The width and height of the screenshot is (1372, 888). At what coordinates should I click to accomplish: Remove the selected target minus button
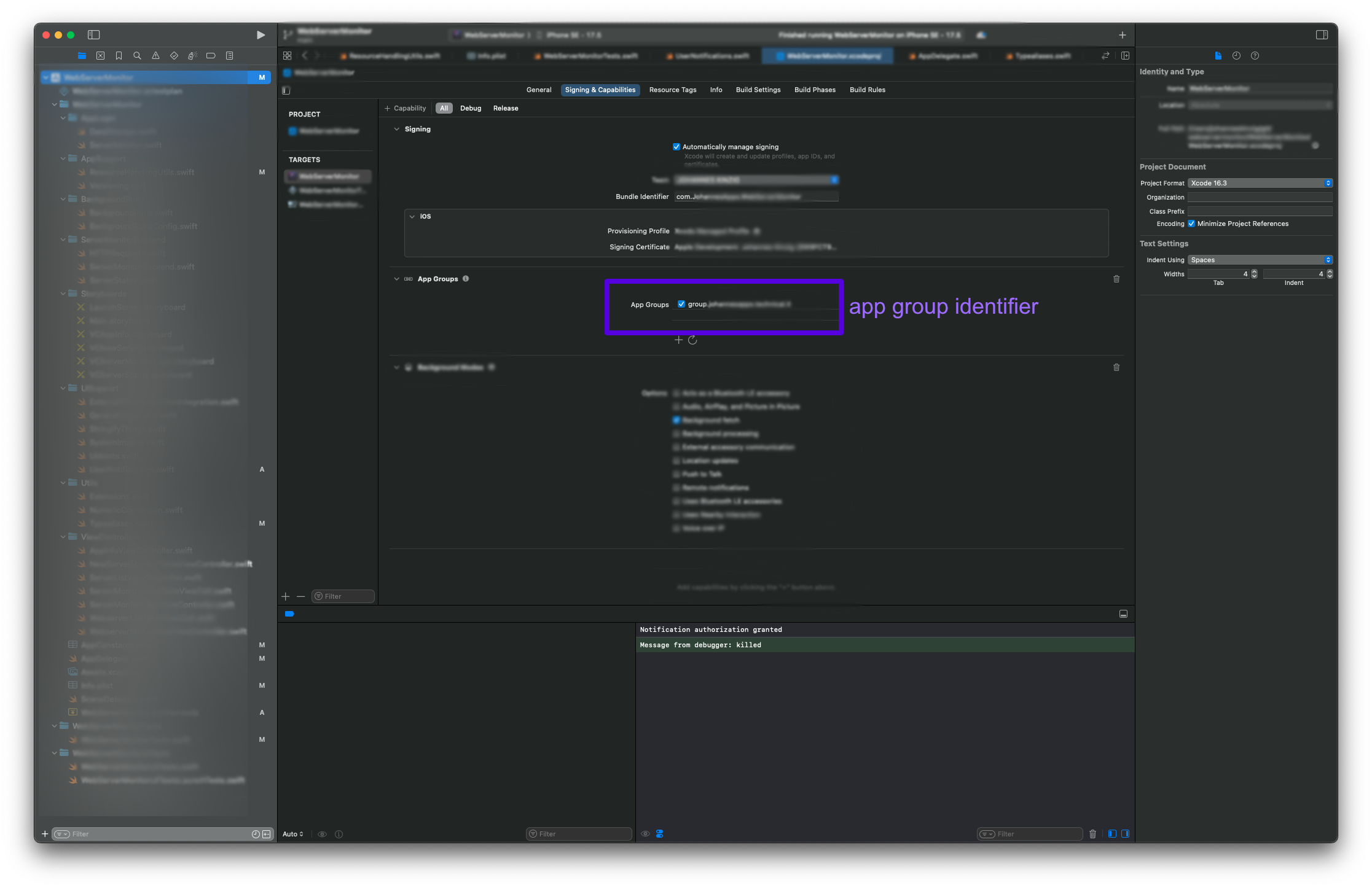click(x=300, y=596)
